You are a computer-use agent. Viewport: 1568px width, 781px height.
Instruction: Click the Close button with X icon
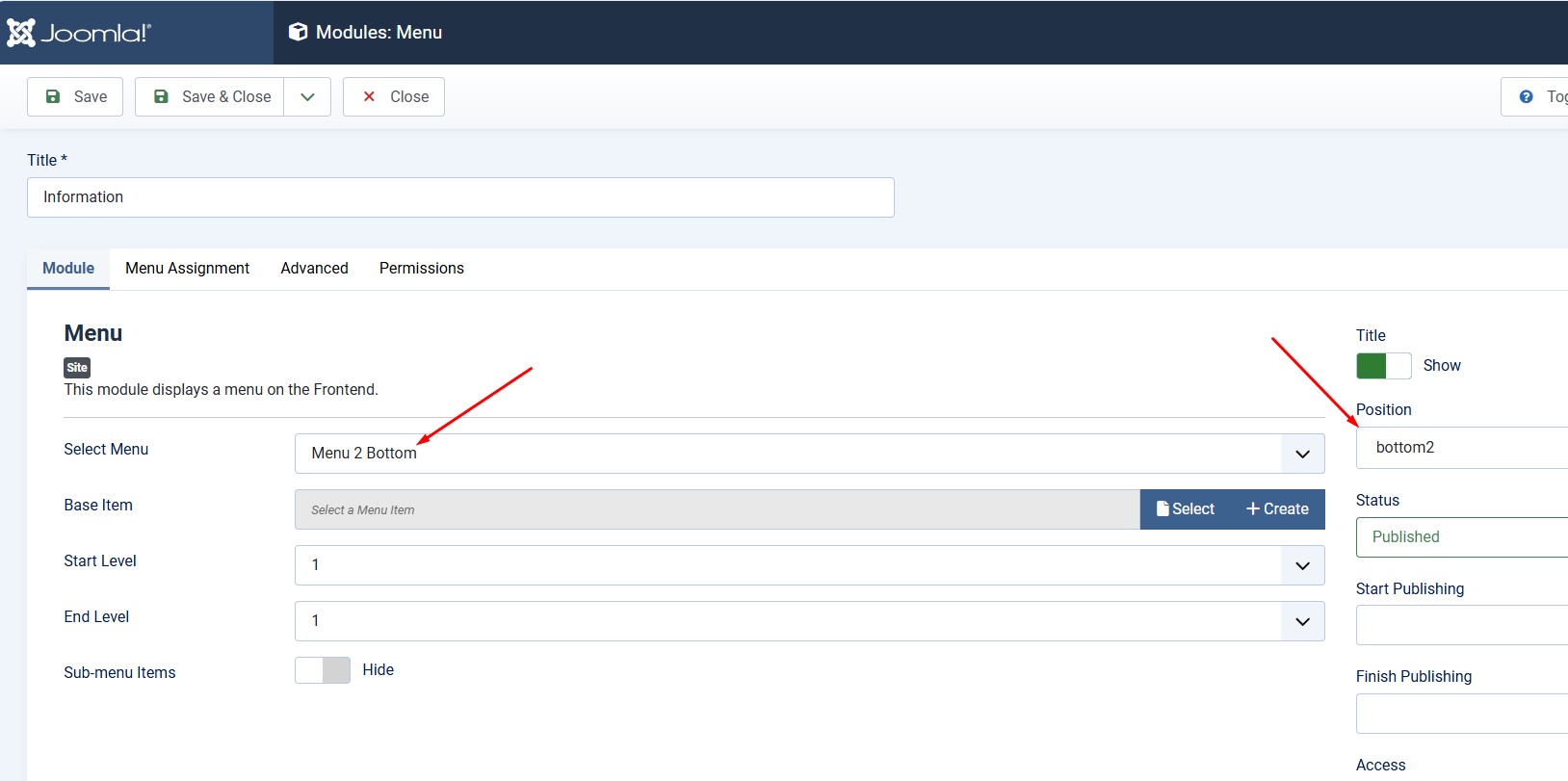tap(394, 96)
